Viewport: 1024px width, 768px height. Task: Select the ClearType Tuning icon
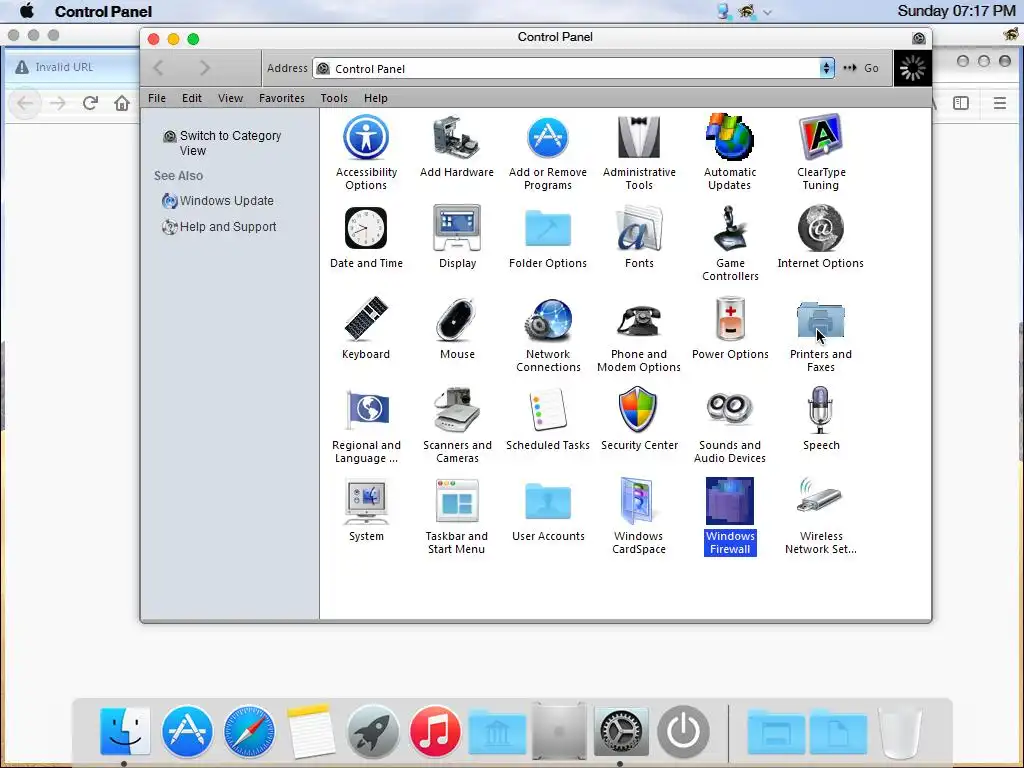pyautogui.click(x=821, y=137)
